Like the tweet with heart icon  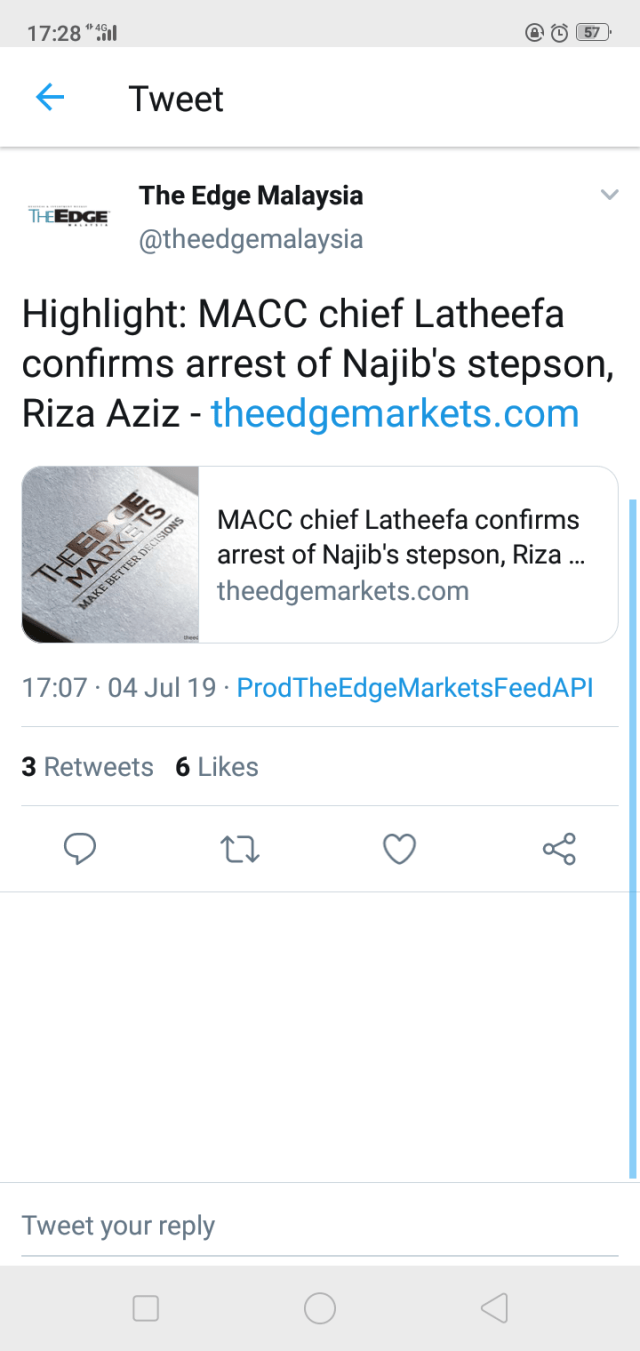[399, 850]
